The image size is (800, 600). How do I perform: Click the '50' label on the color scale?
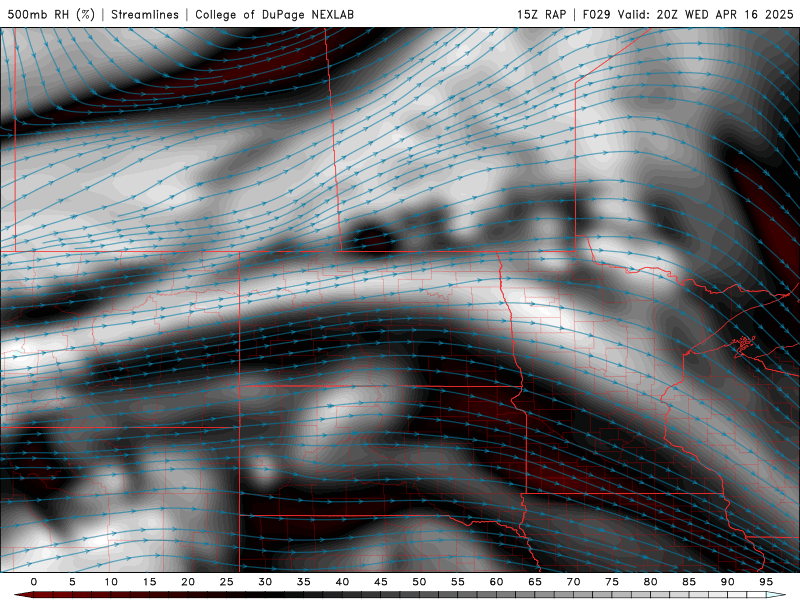pos(419,582)
